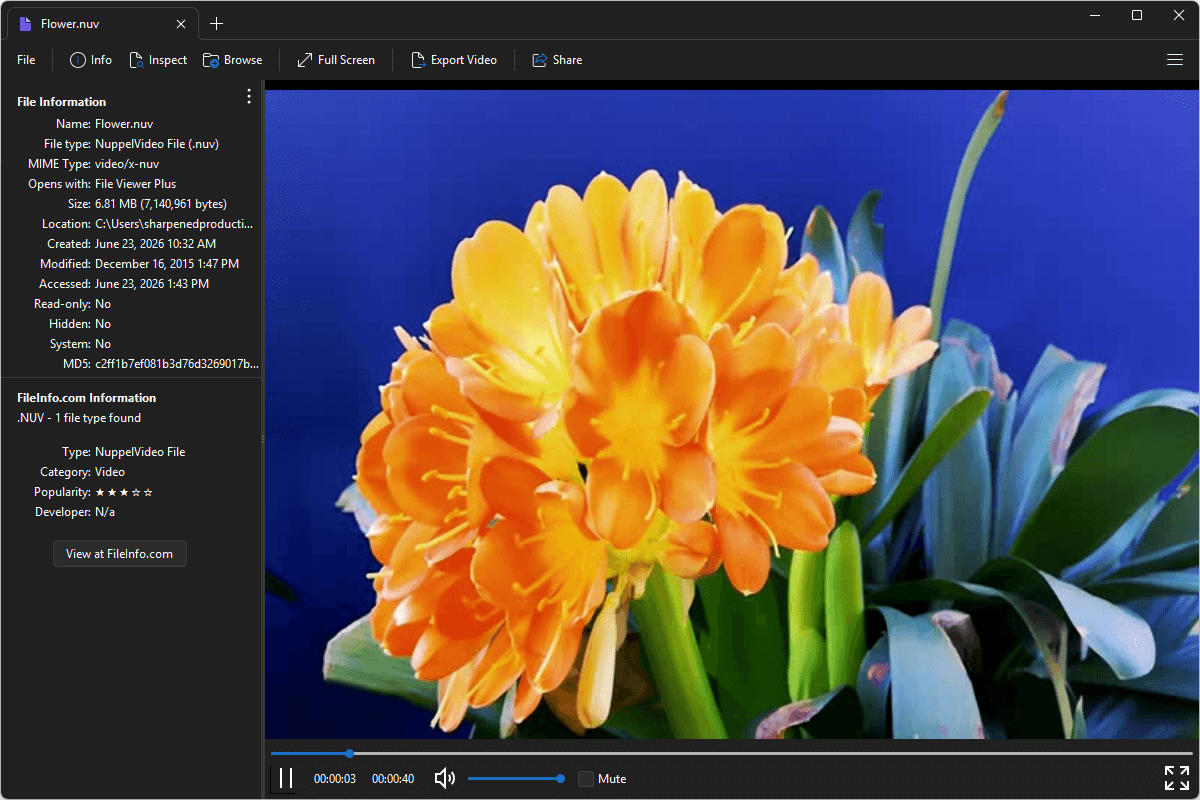1200x800 pixels.
Task: Maximize the application window
Action: [1137, 15]
